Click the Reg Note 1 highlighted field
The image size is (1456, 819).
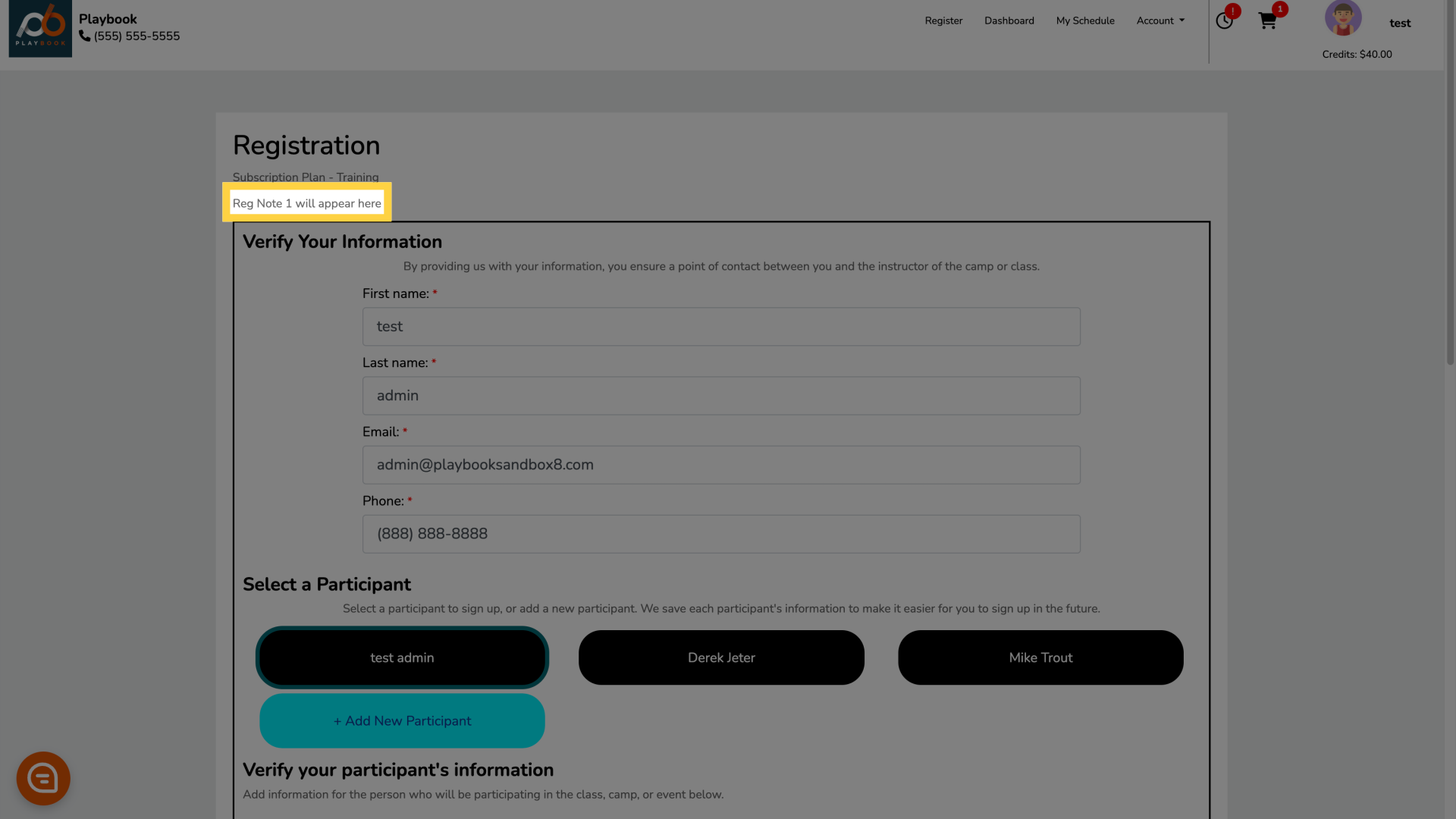pyautogui.click(x=306, y=203)
